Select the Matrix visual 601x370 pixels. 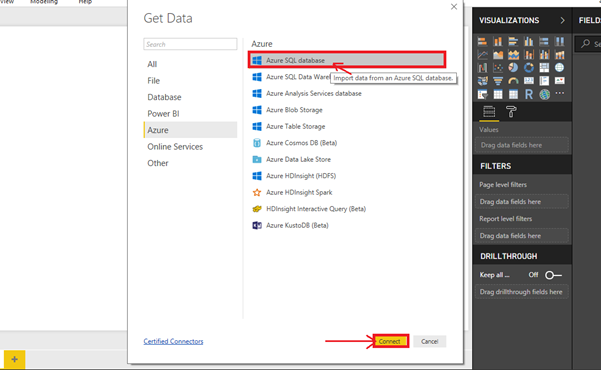[x=513, y=94]
